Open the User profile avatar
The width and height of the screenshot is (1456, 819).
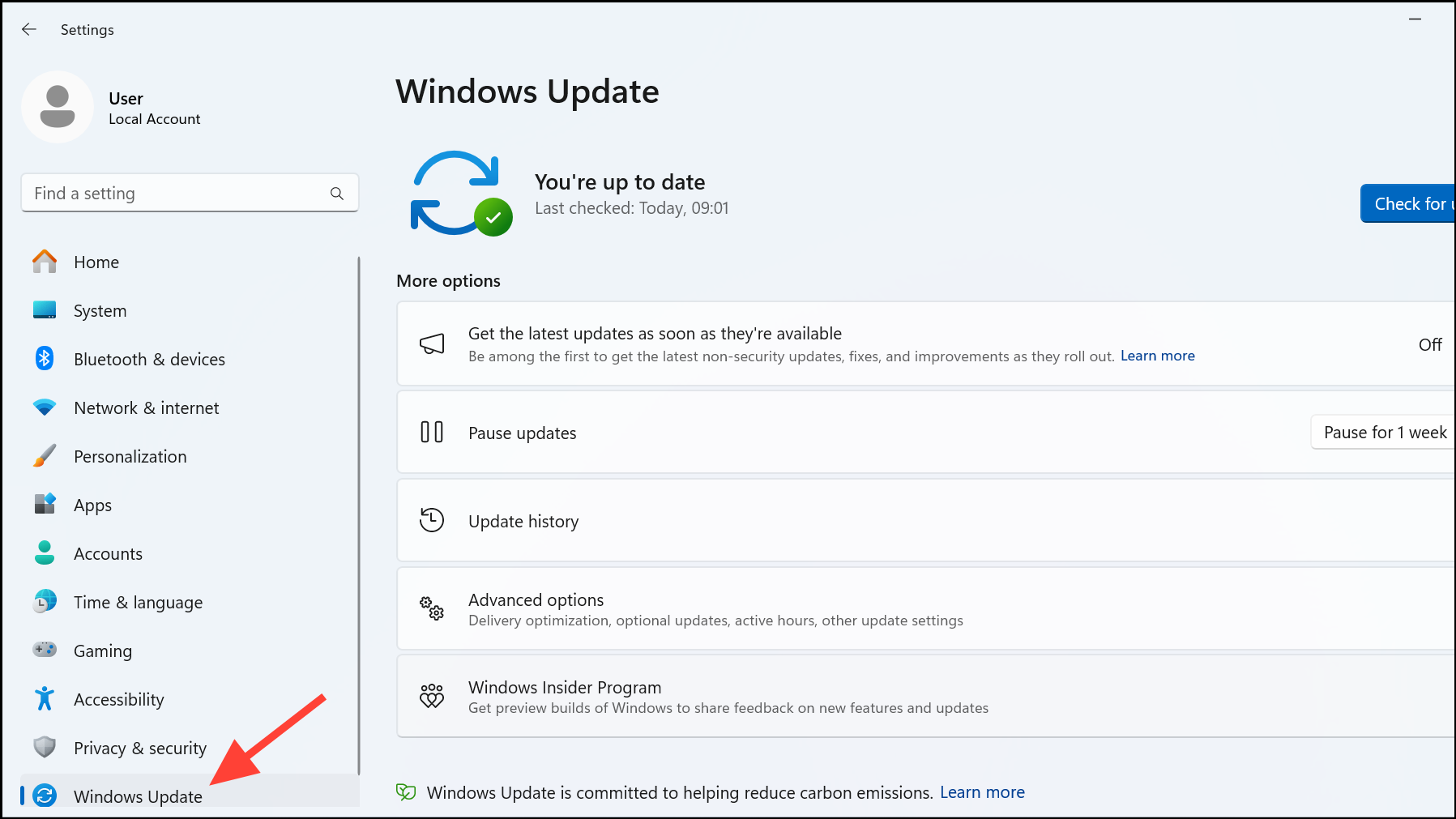pos(58,107)
